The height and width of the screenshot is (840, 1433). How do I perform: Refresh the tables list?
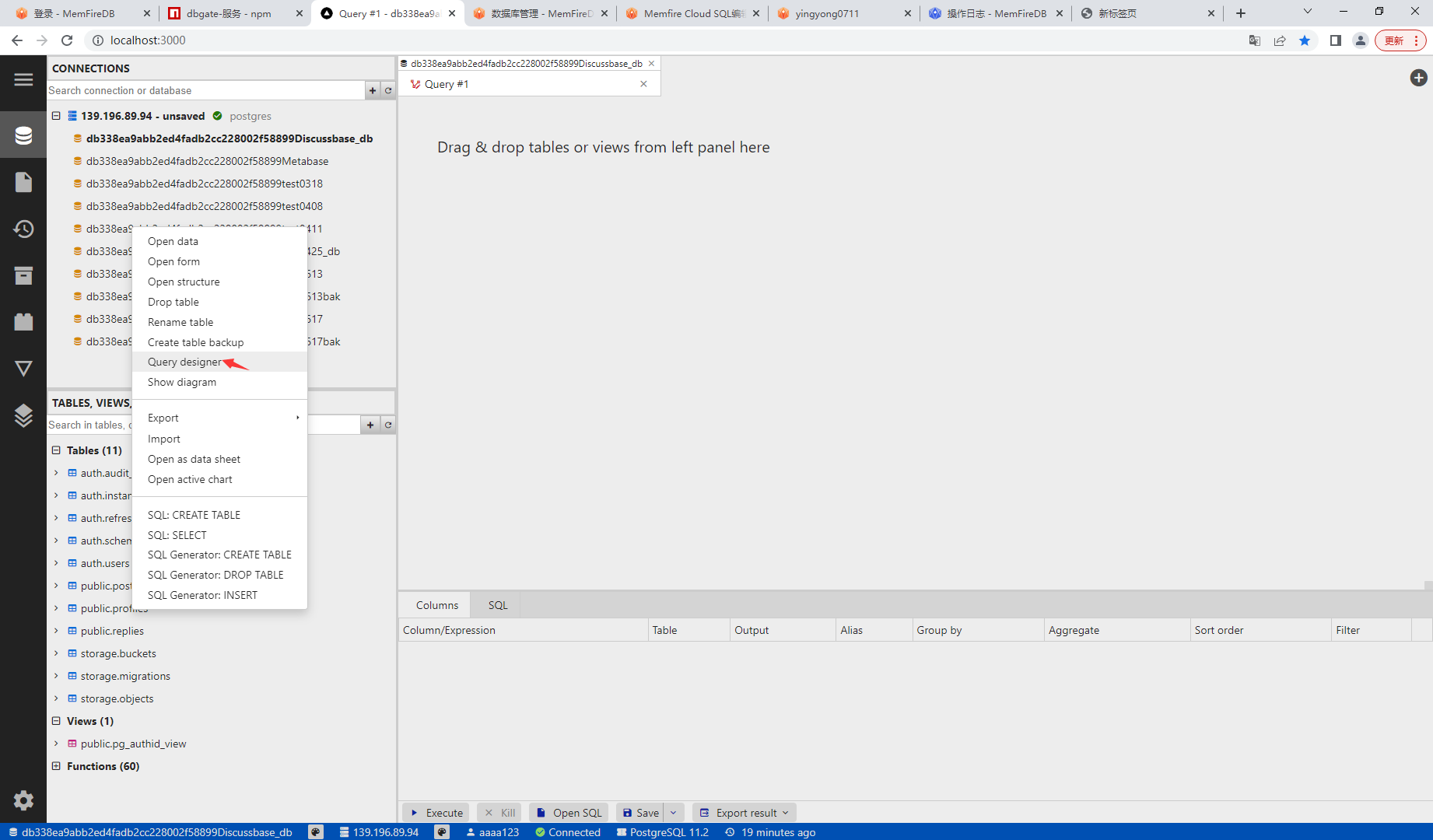388,425
